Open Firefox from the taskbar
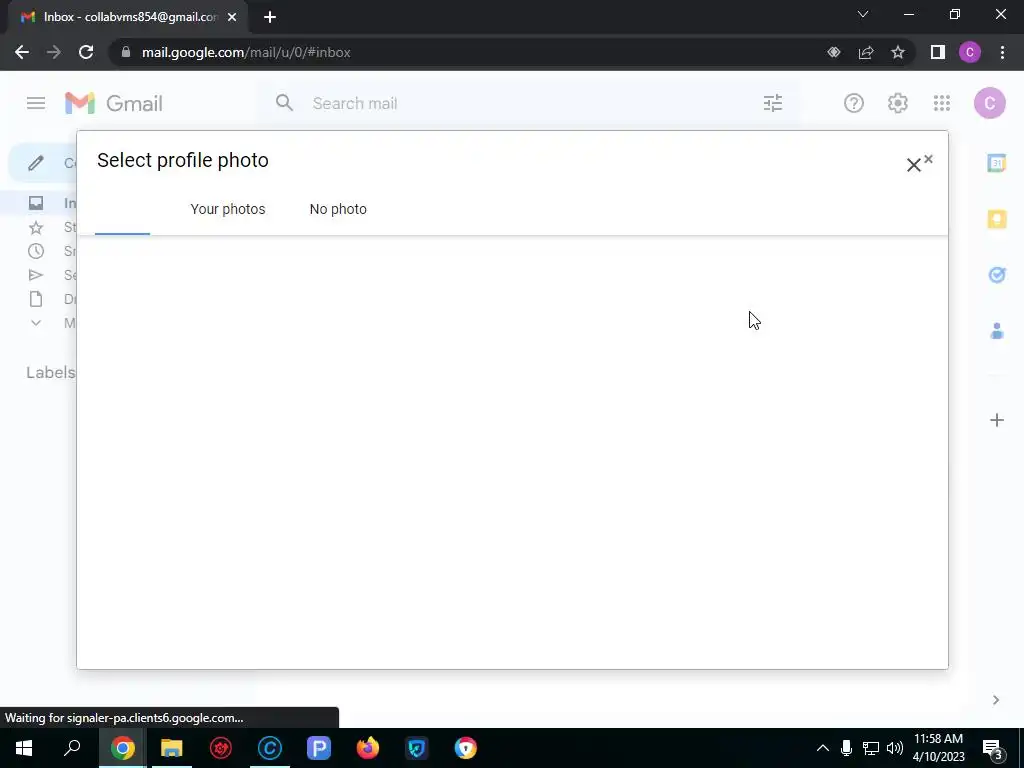The width and height of the screenshot is (1024, 768). [368, 748]
